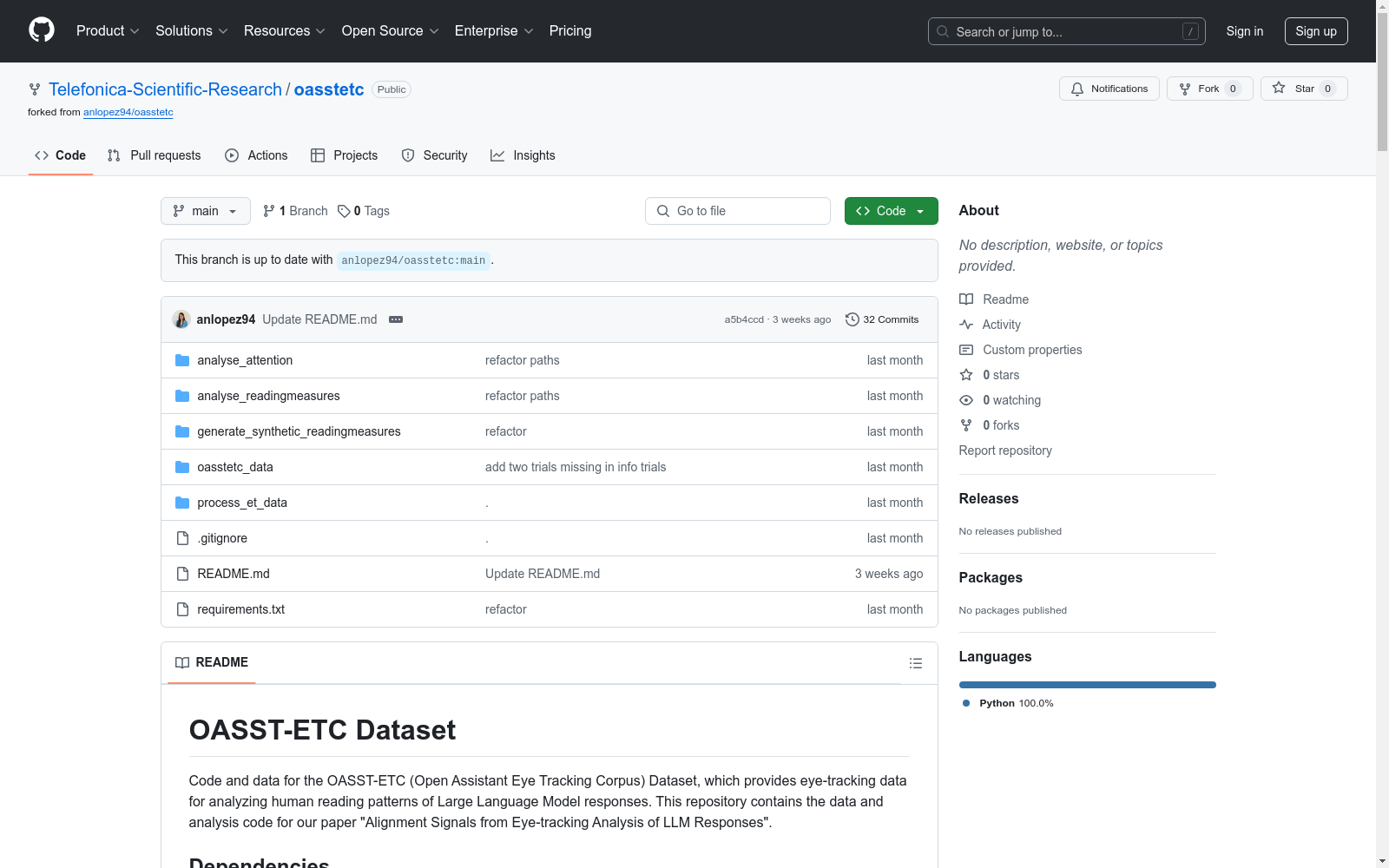Open Telefonica-Scientific-Research organization link
1389x868 pixels.
click(x=165, y=89)
